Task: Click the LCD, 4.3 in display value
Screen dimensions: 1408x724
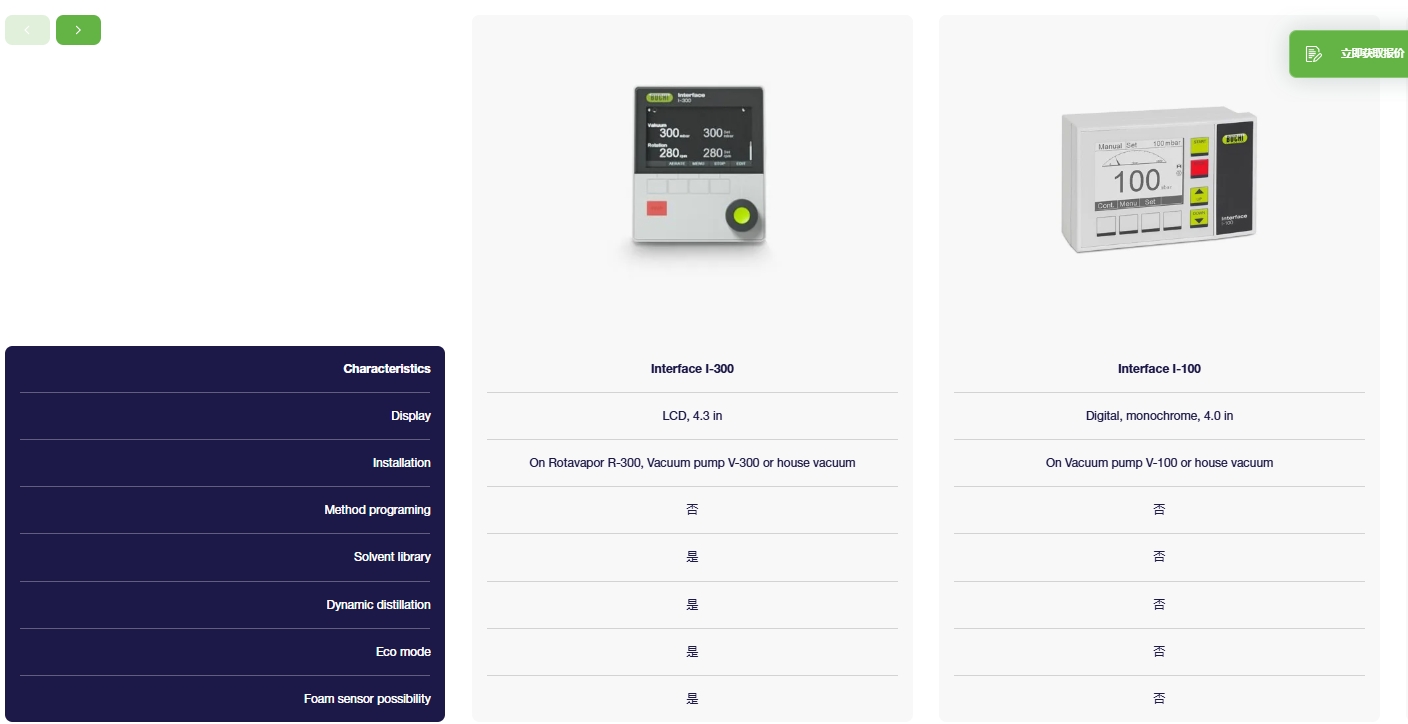Action: 692,416
